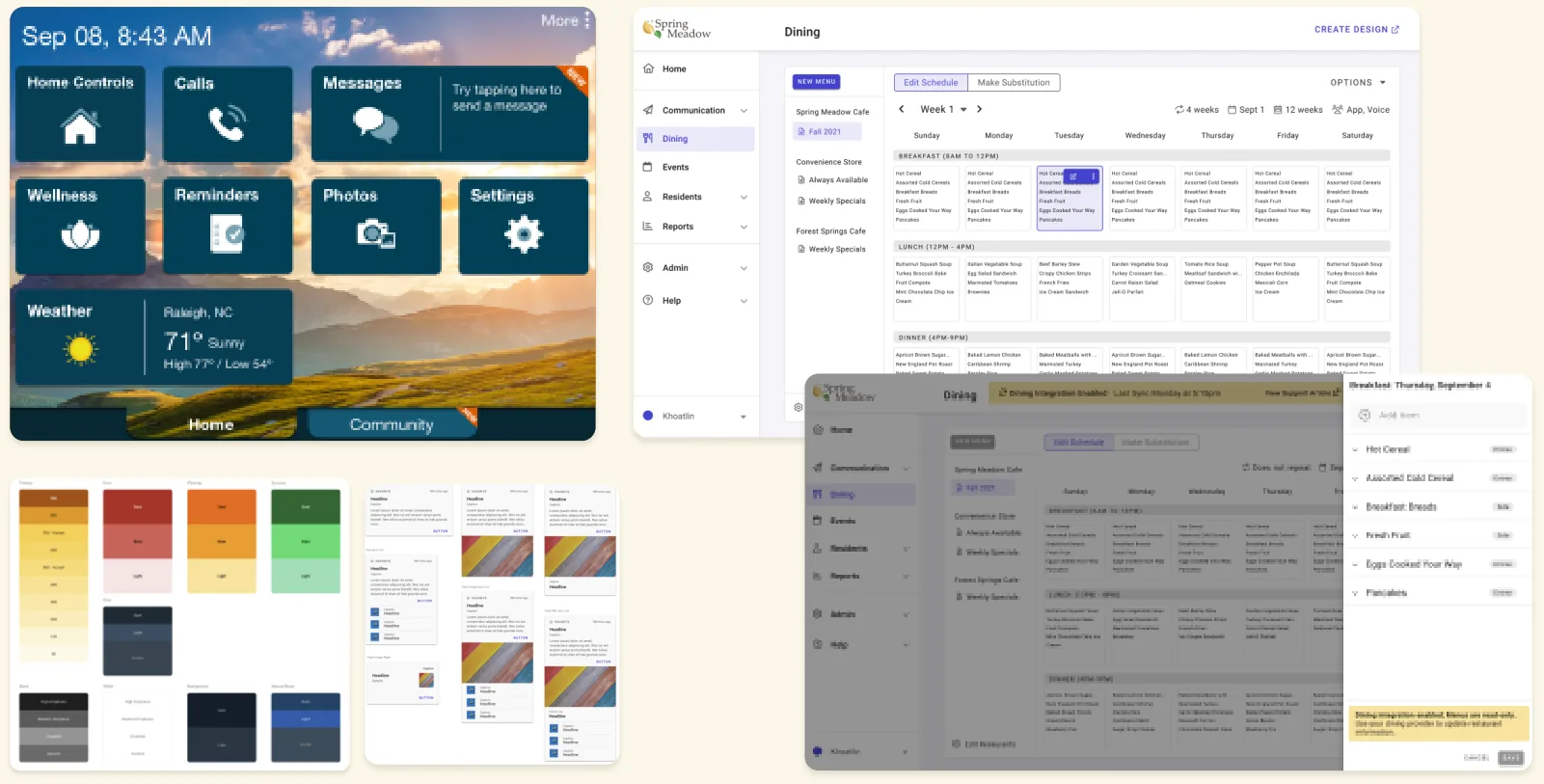1544x784 pixels.
Task: Tap the Calls phone tile
Action: click(228, 114)
